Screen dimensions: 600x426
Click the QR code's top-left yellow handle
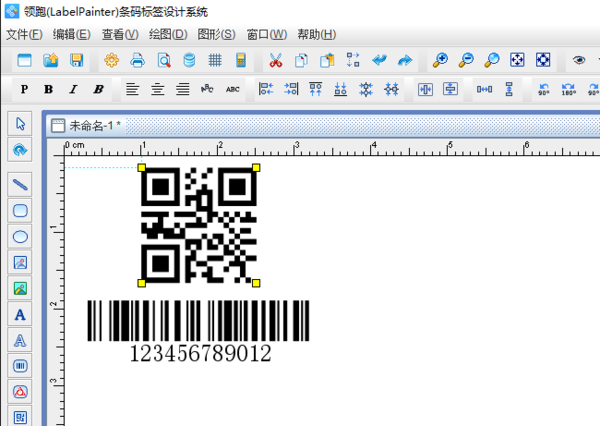pos(142,168)
